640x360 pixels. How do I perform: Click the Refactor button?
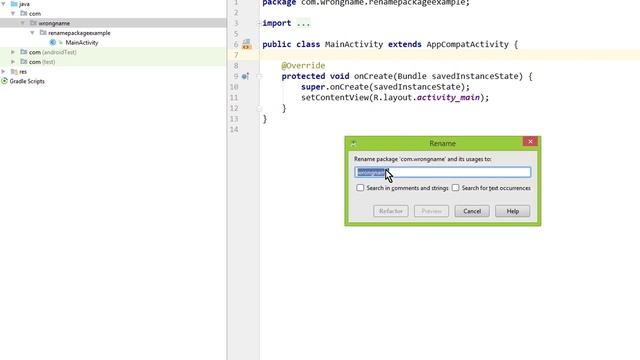[x=391, y=211]
